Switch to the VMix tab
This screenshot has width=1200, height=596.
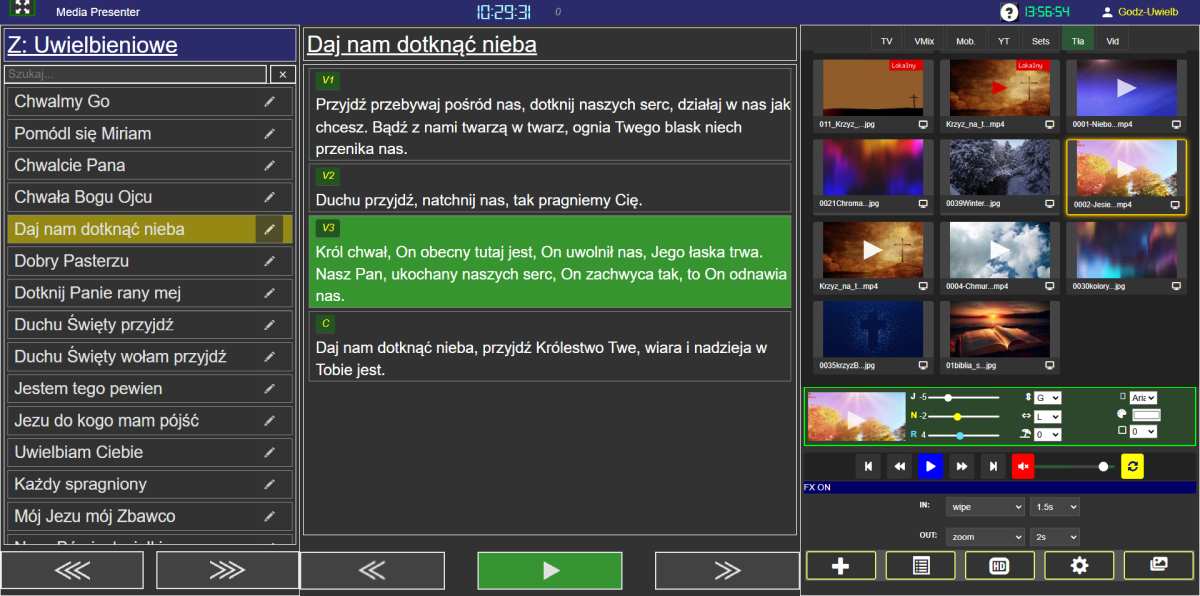924,41
